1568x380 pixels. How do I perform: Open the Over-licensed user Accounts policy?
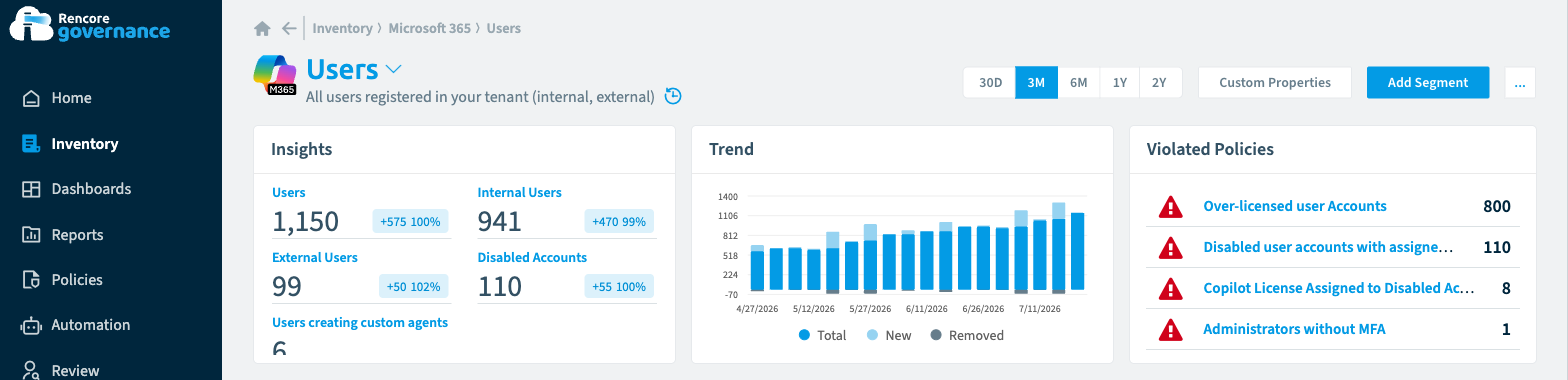tap(1295, 206)
